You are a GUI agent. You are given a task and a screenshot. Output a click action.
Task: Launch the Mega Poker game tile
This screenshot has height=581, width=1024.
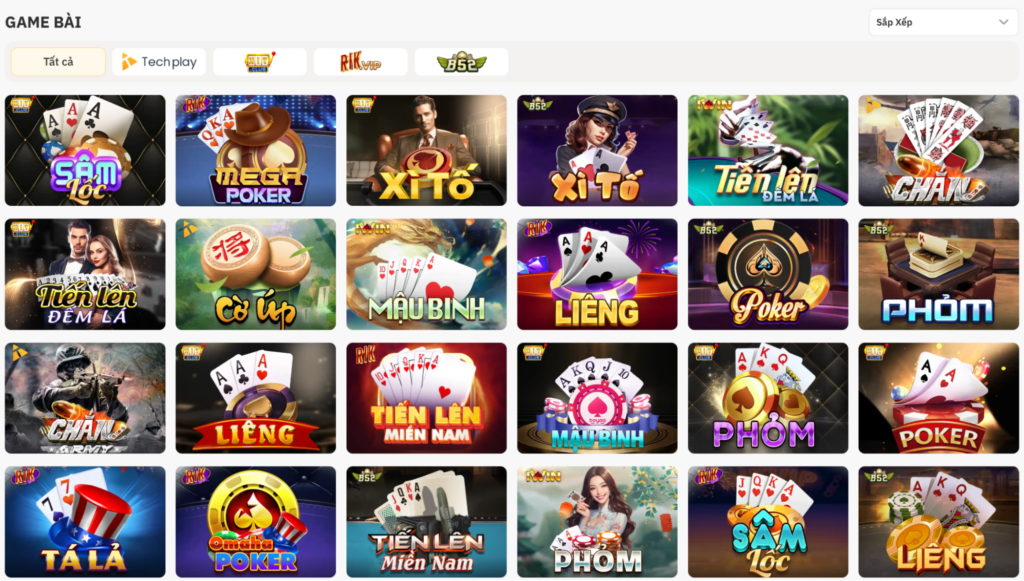(x=255, y=151)
